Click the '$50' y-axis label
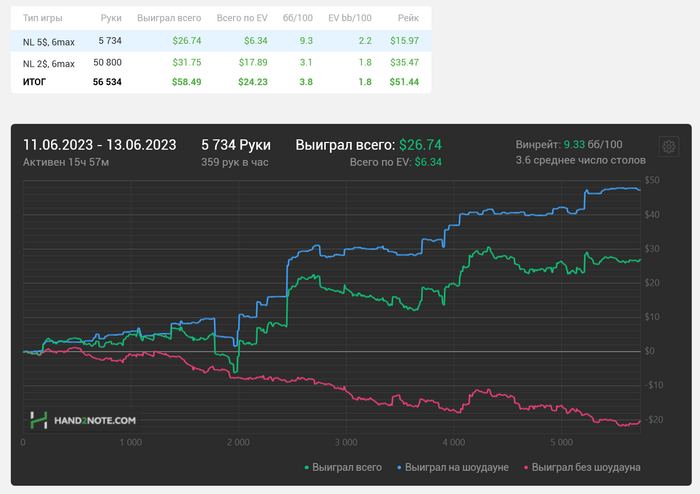This screenshot has height=494, width=700. pos(652,180)
